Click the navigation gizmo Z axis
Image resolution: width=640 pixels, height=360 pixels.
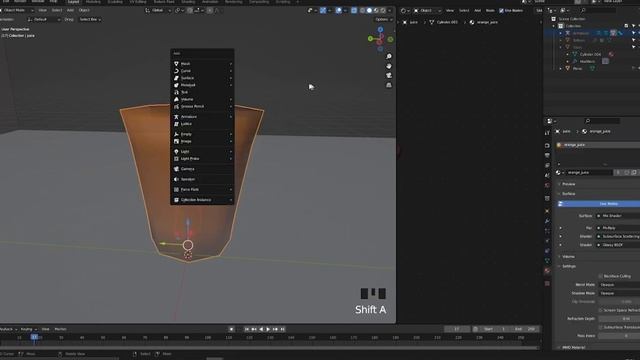pos(380,30)
